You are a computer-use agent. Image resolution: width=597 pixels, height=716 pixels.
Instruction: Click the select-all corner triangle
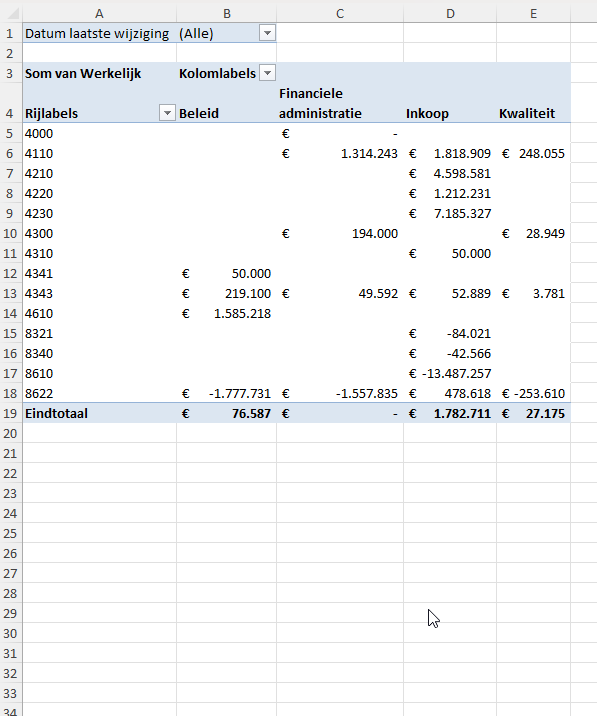[x=11, y=13]
